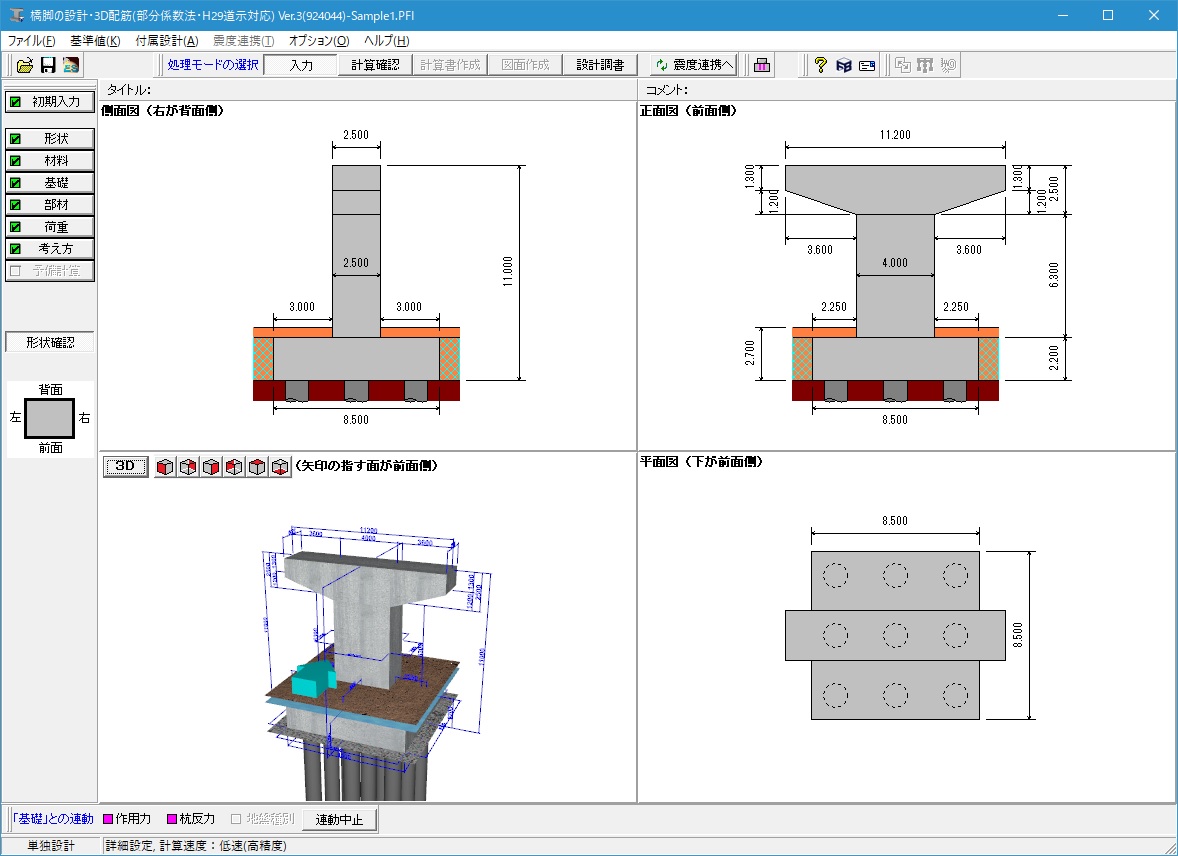
Task: Click the dark blue box toolbar icon
Action: coord(844,65)
